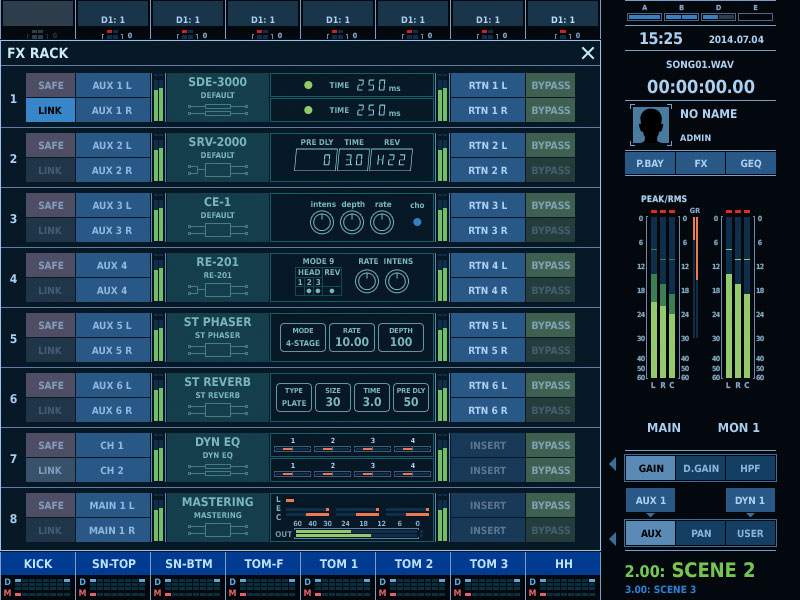The width and height of the screenshot is (800, 600).
Task: Bypass the RTN 1 L return
Action: (x=550, y=85)
